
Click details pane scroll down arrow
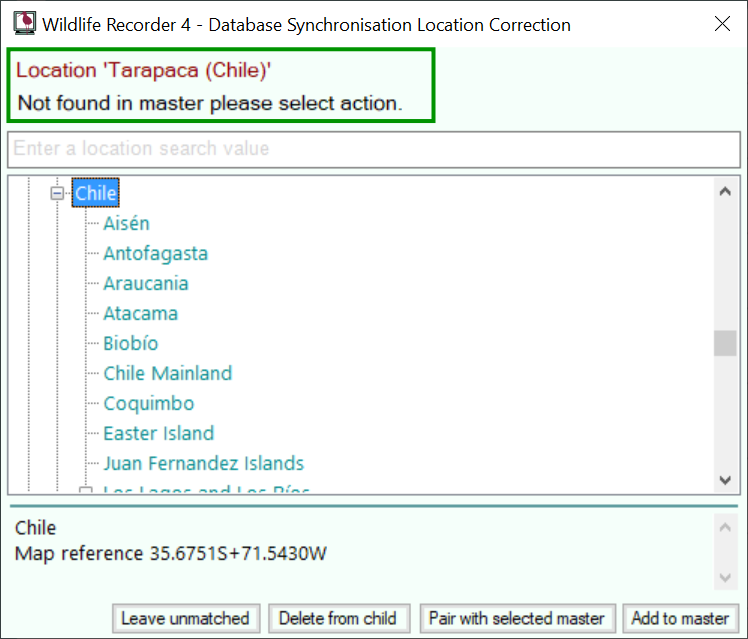pos(725,578)
